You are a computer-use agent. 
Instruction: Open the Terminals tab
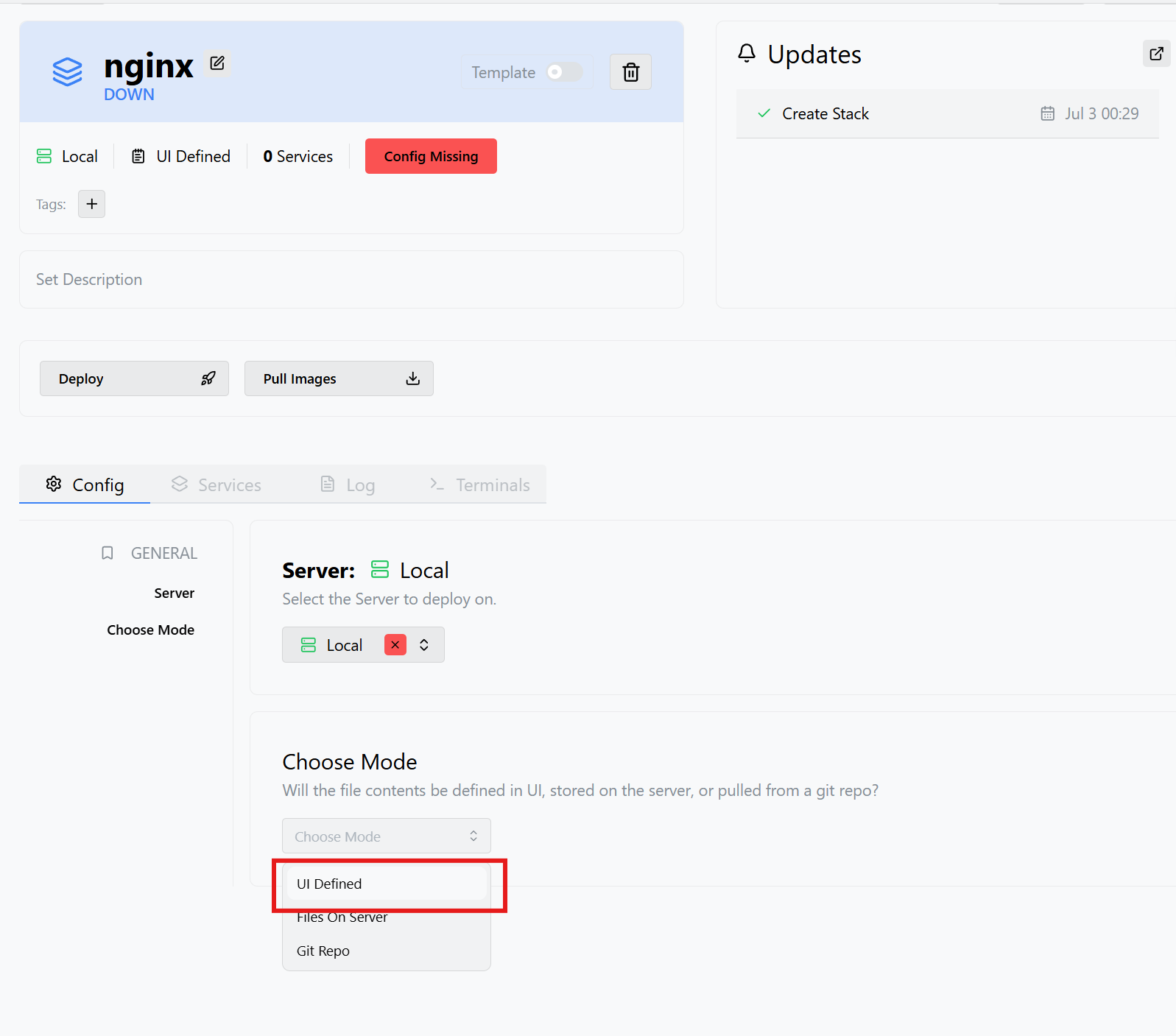coord(479,484)
